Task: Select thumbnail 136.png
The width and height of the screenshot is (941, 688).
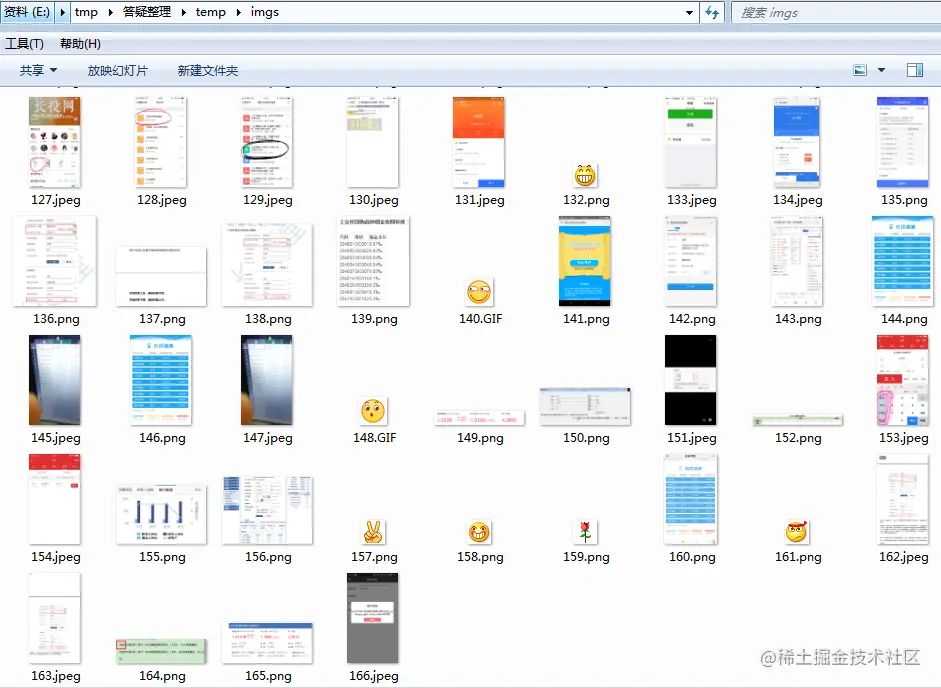Action: click(55, 261)
